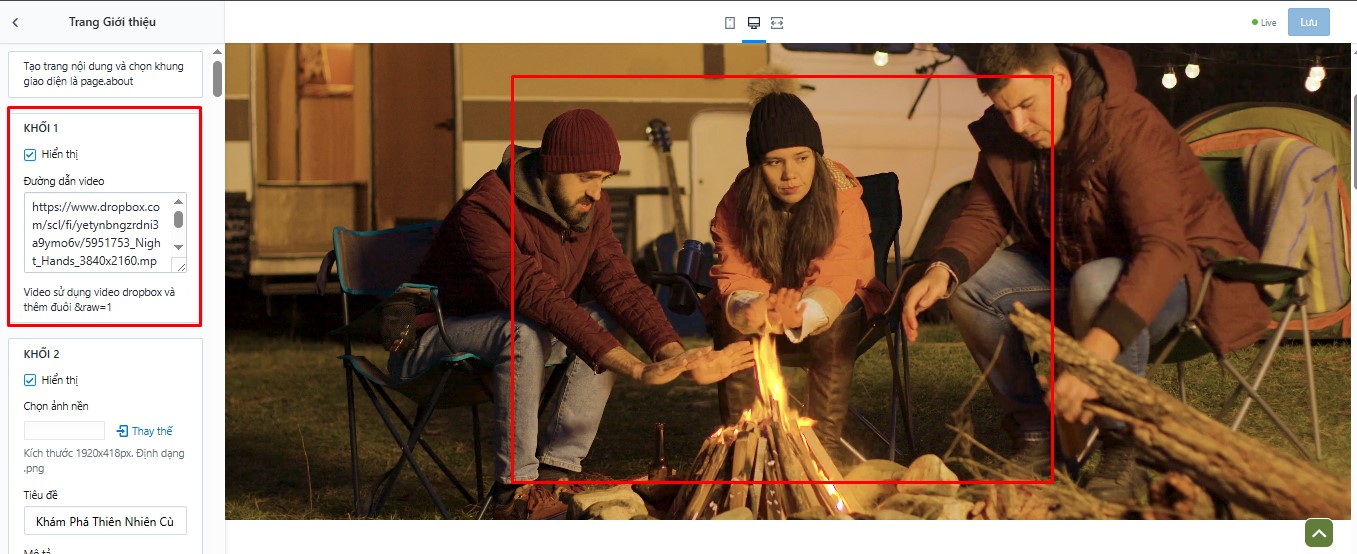Viewport: 1357px width, 554px height.
Task: Click the textarea scroll-down arrow
Action: [x=179, y=247]
